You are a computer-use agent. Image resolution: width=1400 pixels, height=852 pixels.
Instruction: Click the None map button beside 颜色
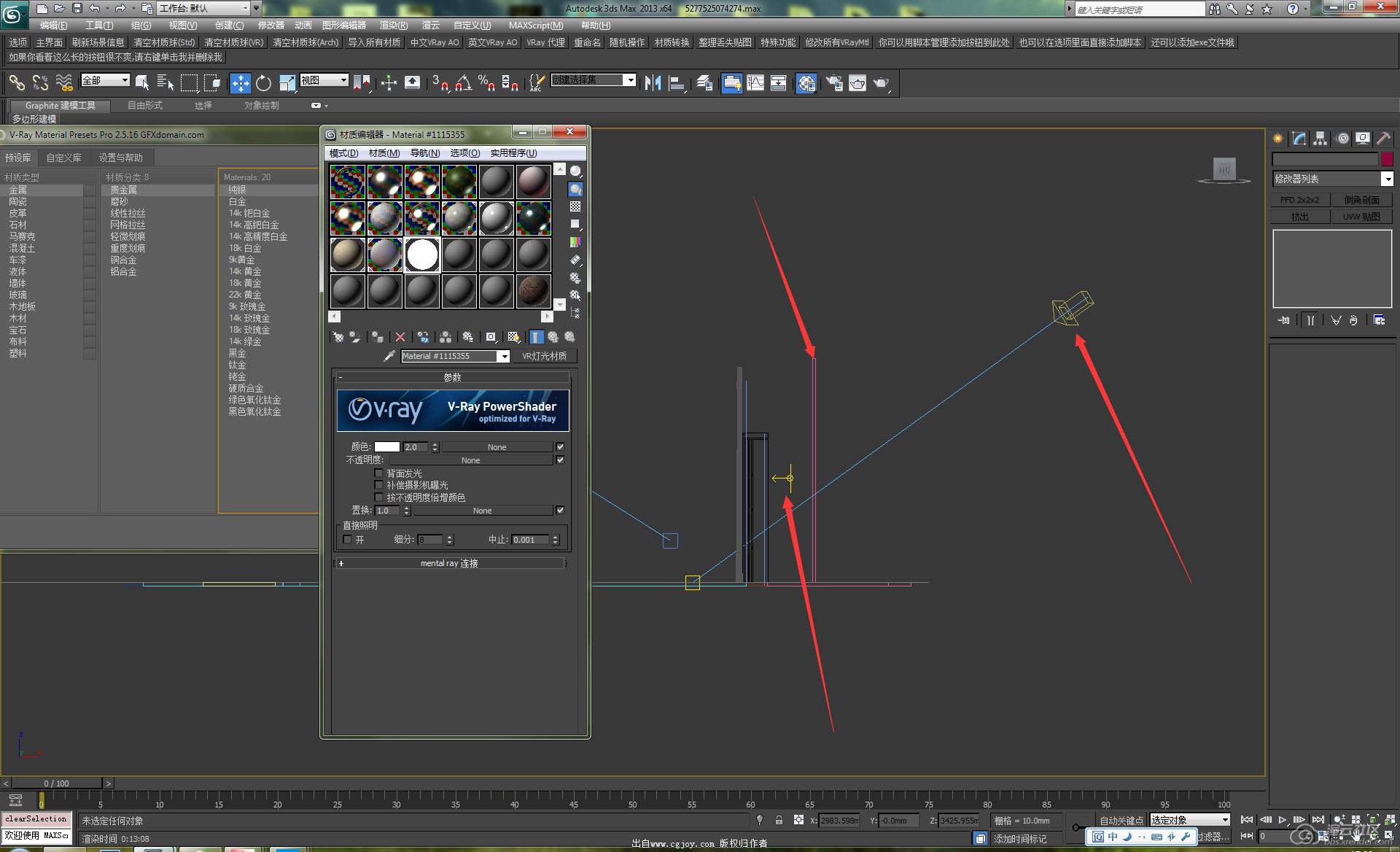click(497, 447)
